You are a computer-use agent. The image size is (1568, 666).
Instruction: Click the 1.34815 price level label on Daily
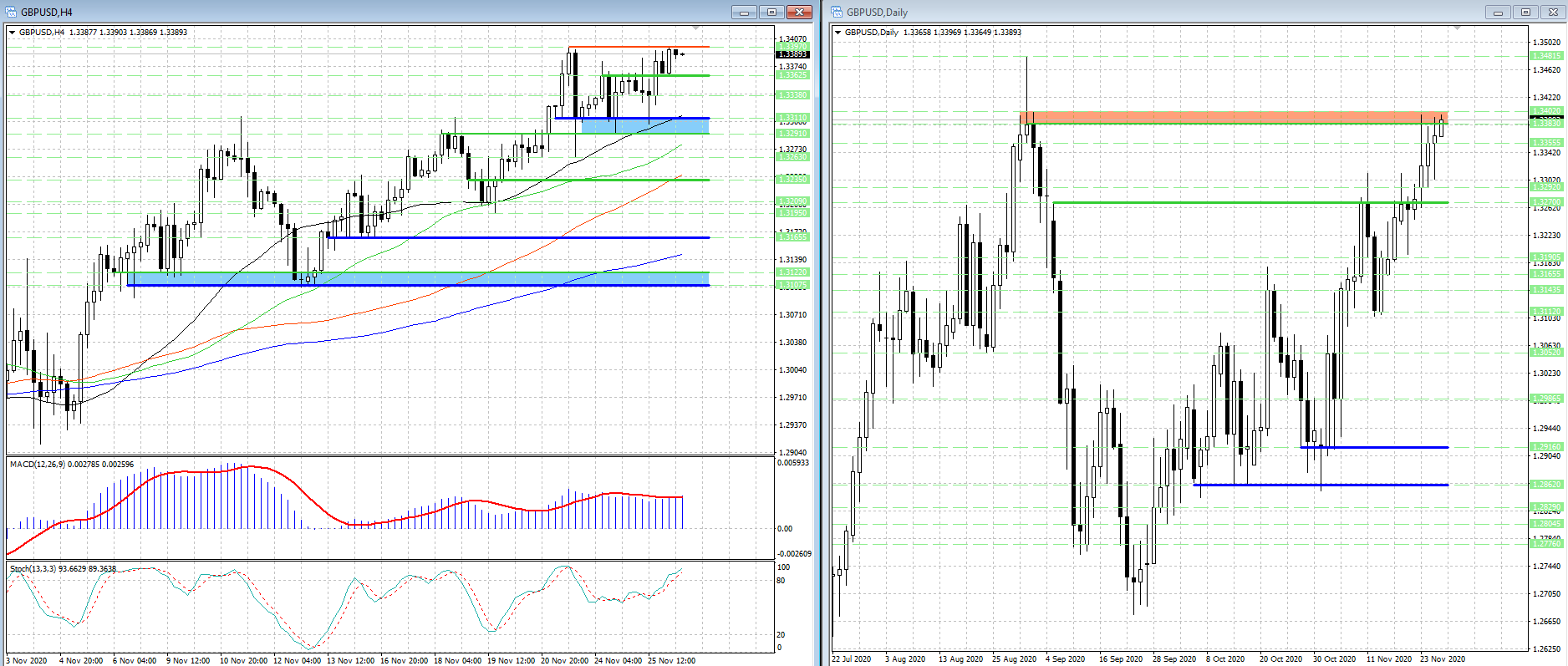(x=1545, y=56)
